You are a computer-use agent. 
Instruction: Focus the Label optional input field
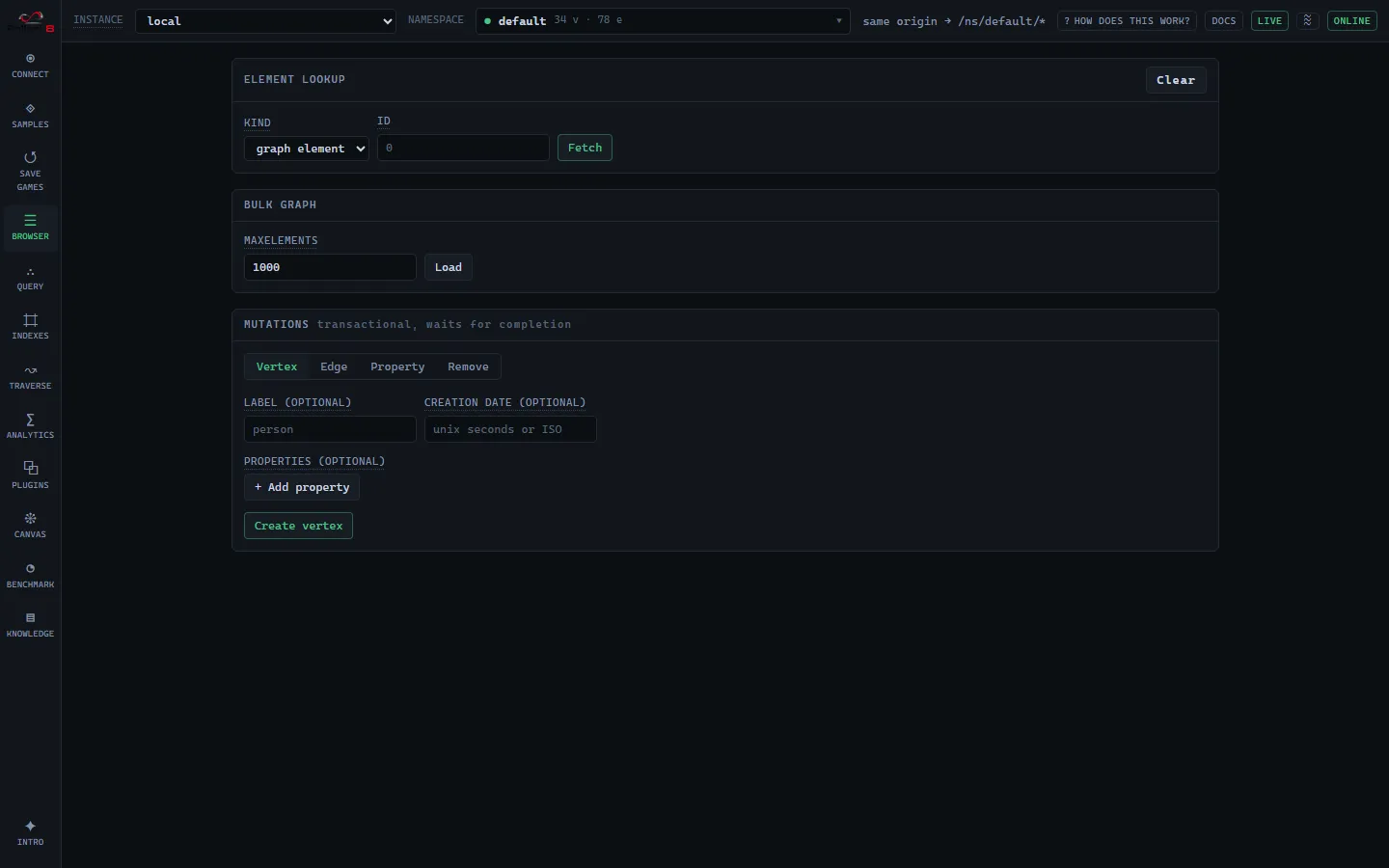pos(330,429)
